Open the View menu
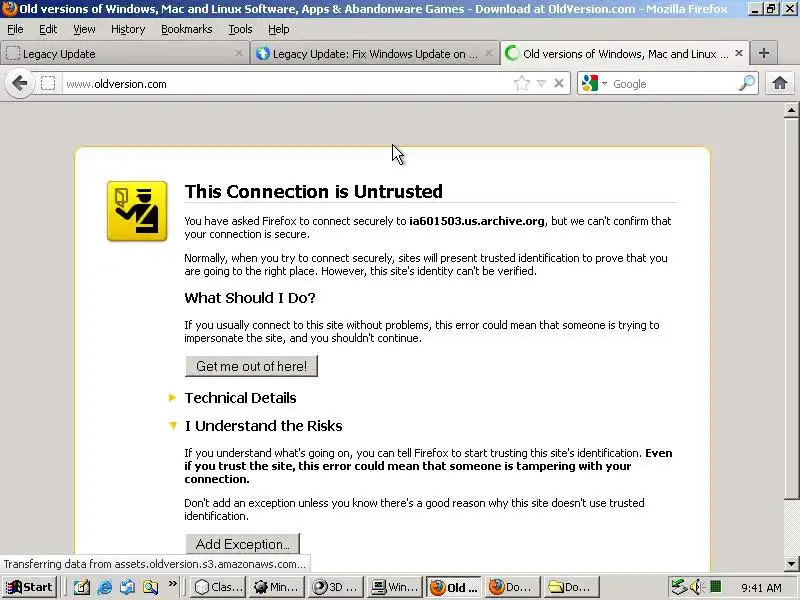 (84, 29)
